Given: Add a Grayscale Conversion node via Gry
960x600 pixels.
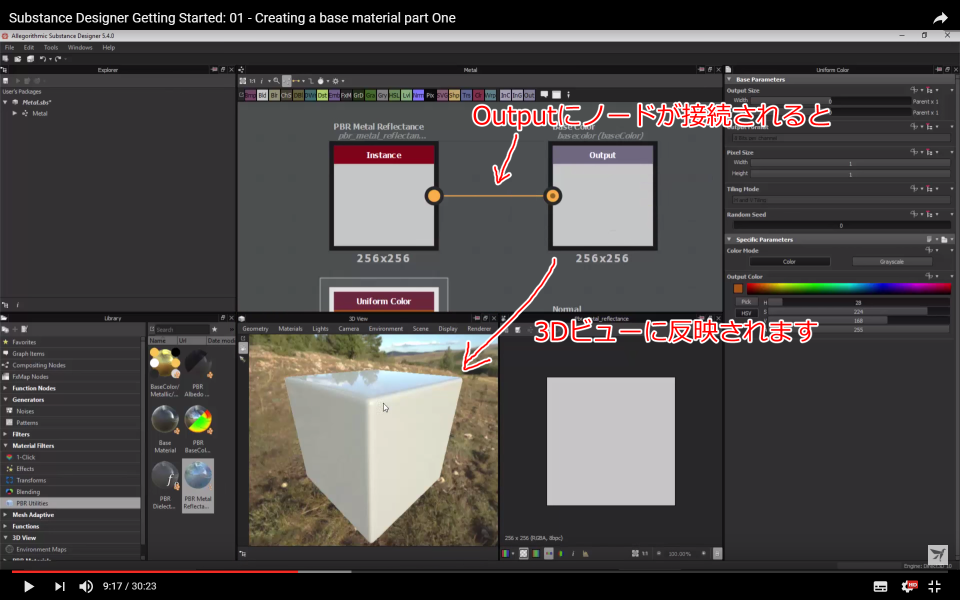Looking at the screenshot, I should (382, 95).
